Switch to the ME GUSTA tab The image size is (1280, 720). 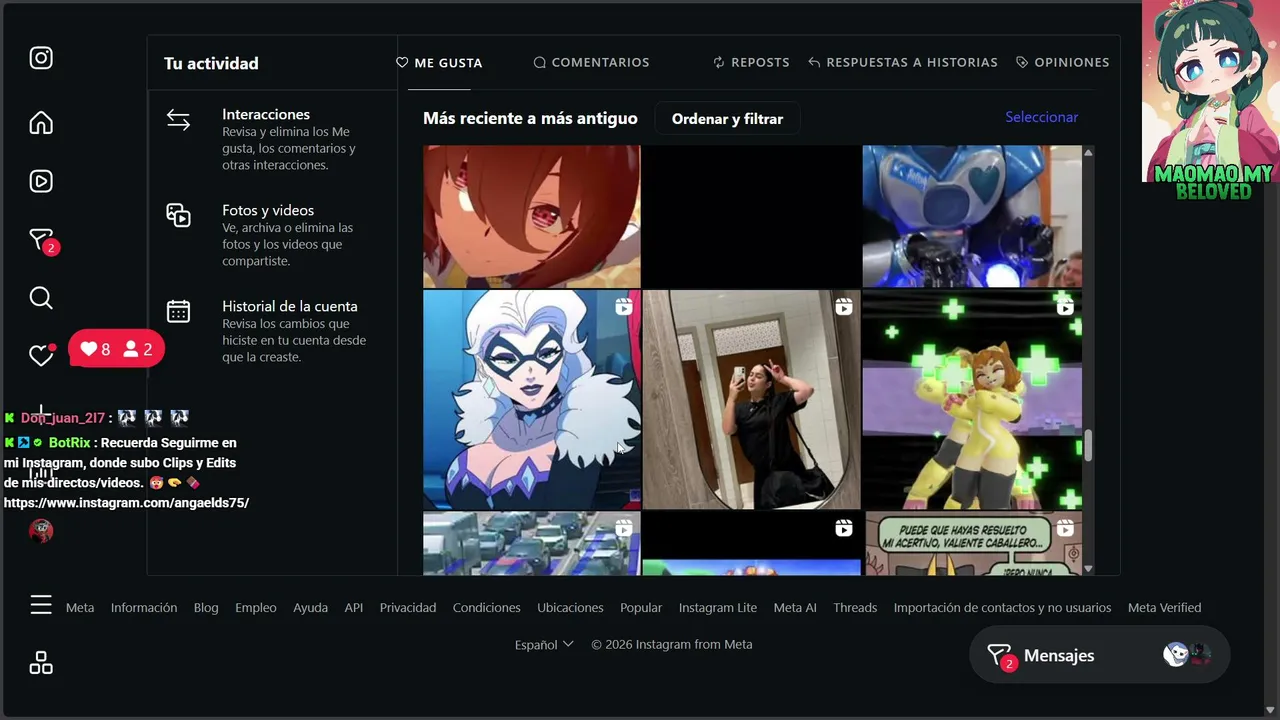point(439,62)
